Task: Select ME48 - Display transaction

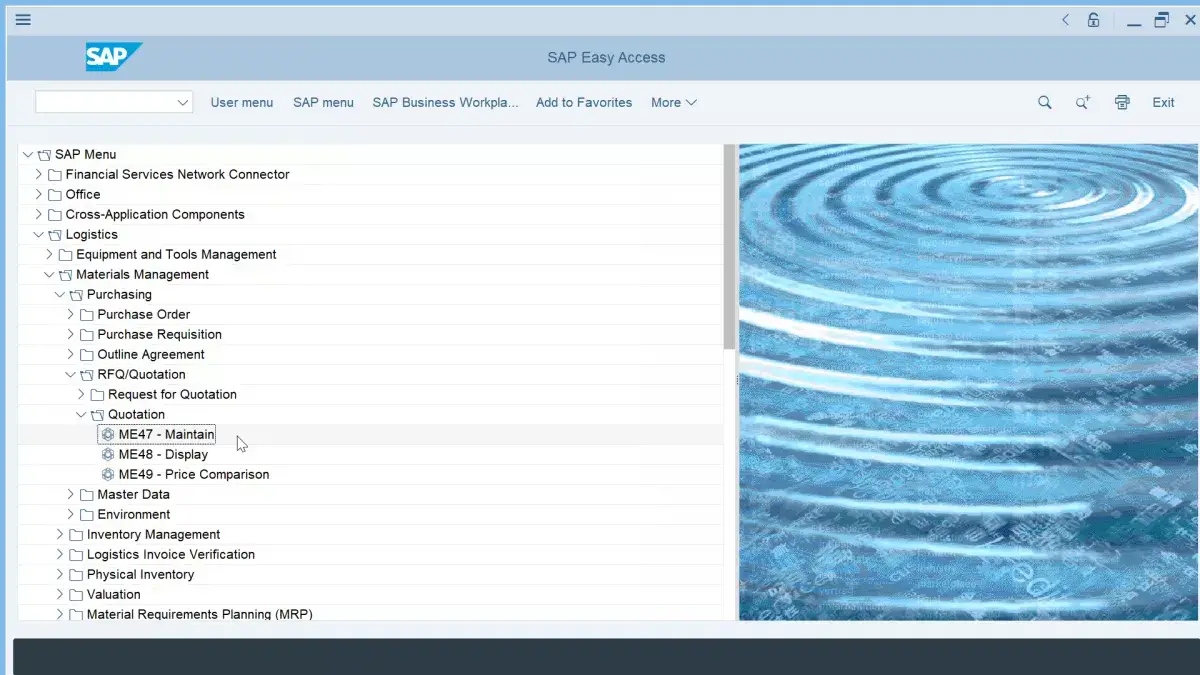Action: click(164, 454)
